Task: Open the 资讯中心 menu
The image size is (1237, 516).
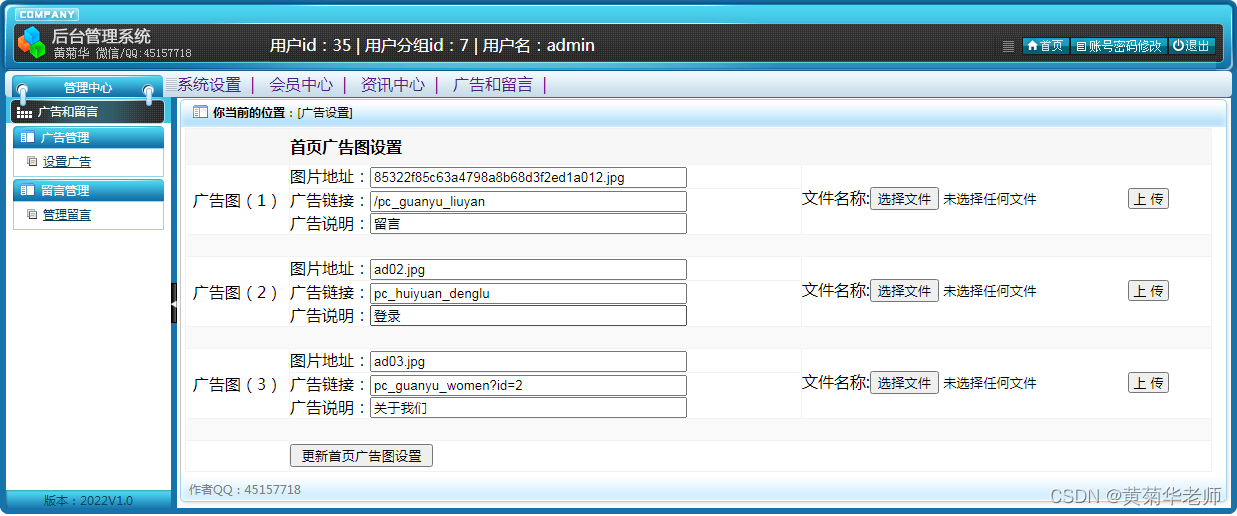Action: coord(393,85)
